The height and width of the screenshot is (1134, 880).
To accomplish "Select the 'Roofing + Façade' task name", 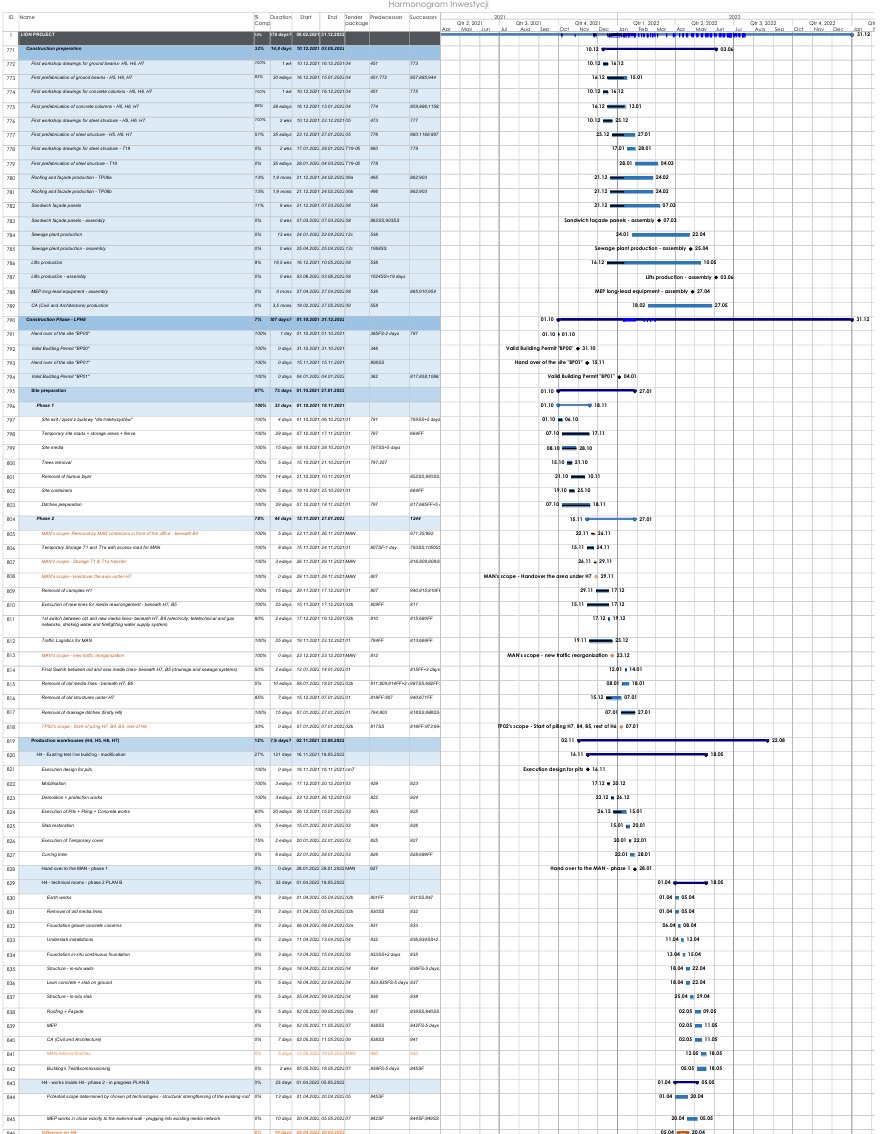I will tap(65, 1012).
